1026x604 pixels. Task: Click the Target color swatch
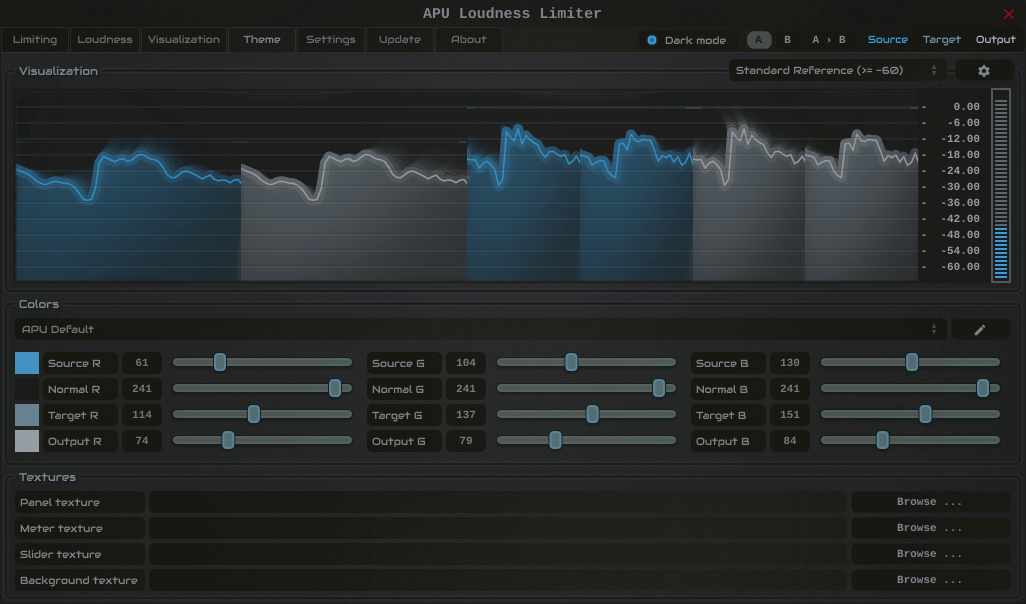tap(27, 416)
